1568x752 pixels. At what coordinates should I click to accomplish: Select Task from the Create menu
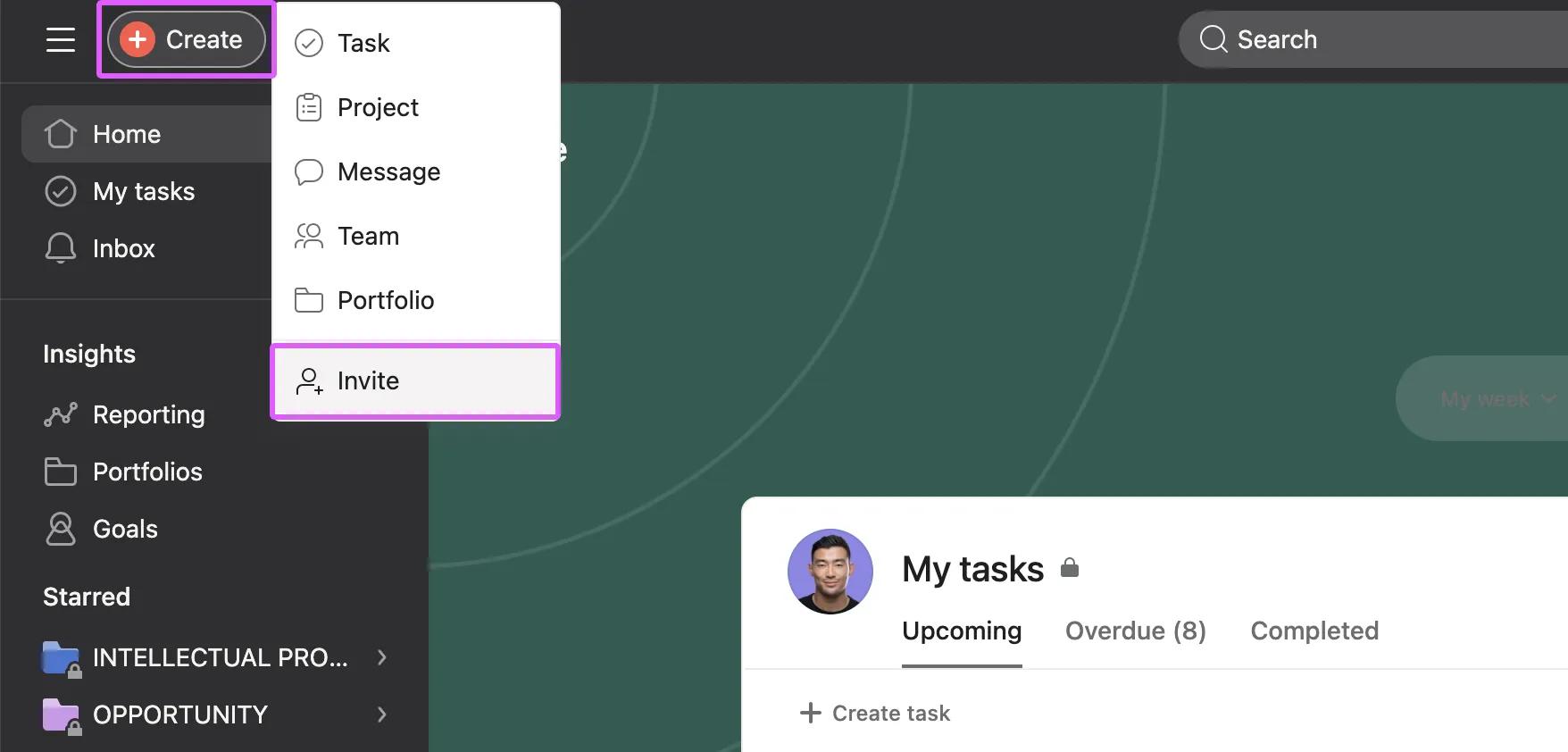tap(363, 43)
